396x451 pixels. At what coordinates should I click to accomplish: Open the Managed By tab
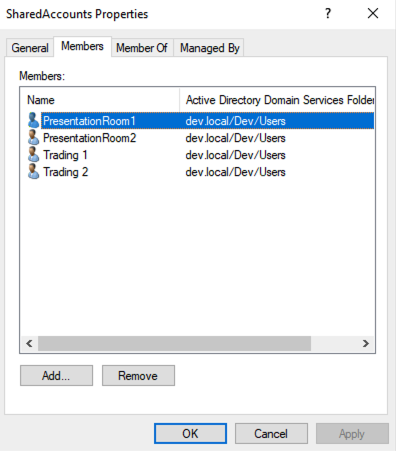[210, 48]
